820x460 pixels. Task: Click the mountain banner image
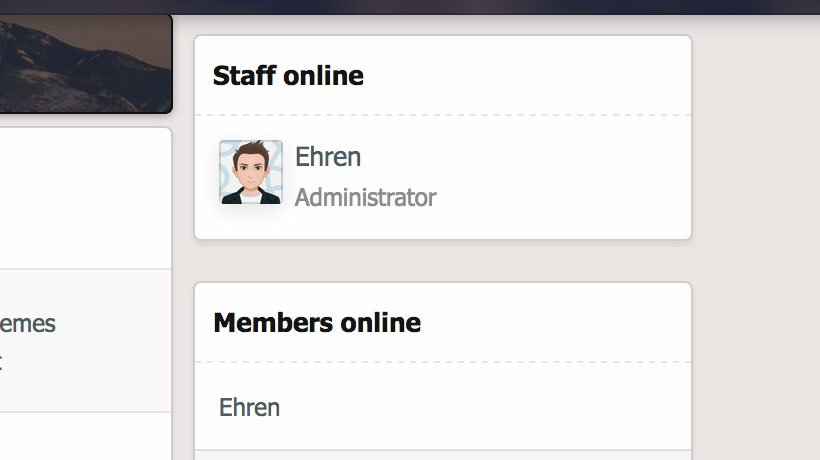pyautogui.click(x=86, y=63)
